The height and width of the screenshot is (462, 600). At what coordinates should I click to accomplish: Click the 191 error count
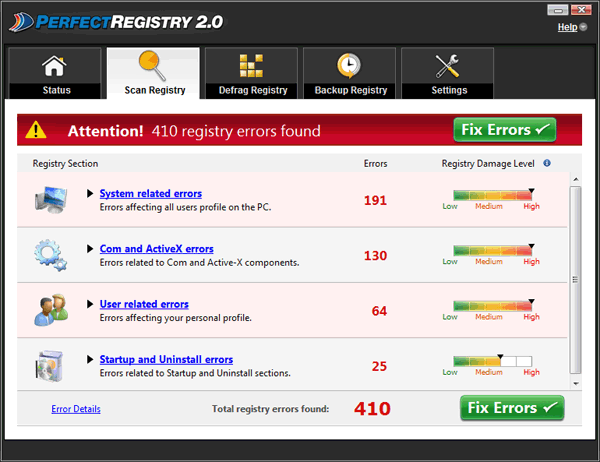coord(375,200)
